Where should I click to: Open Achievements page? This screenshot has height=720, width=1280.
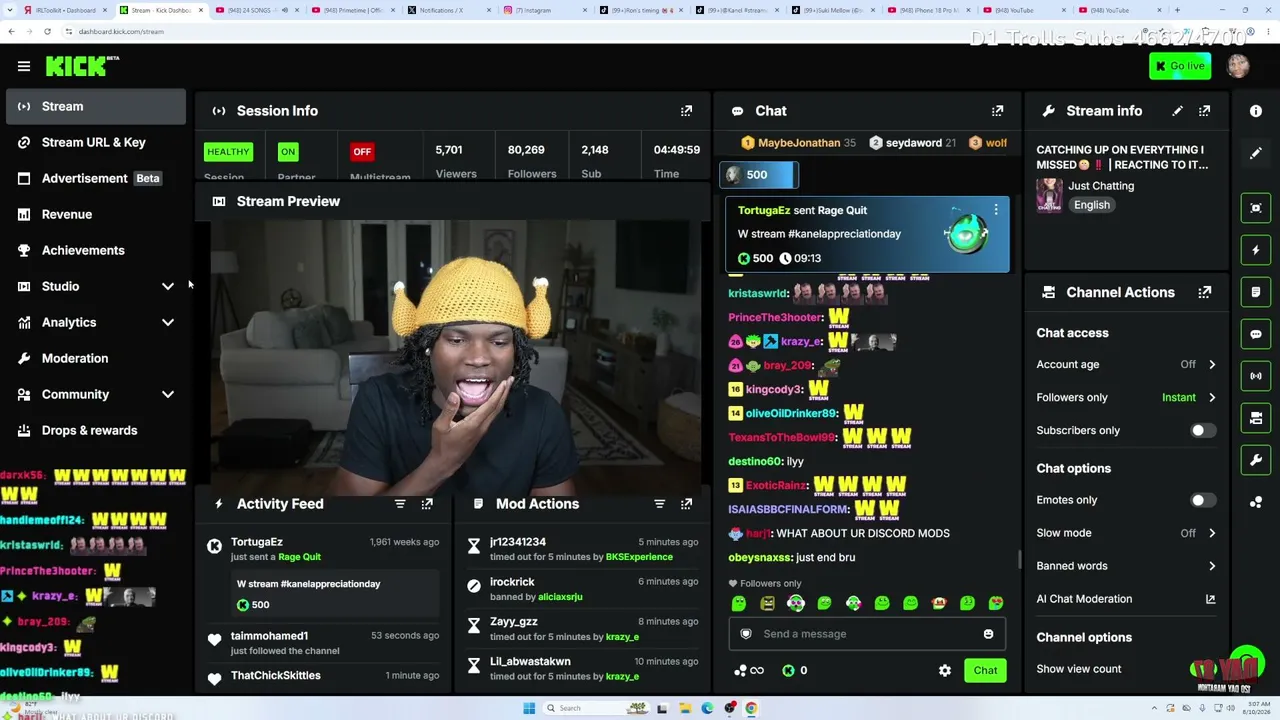click(96, 251)
